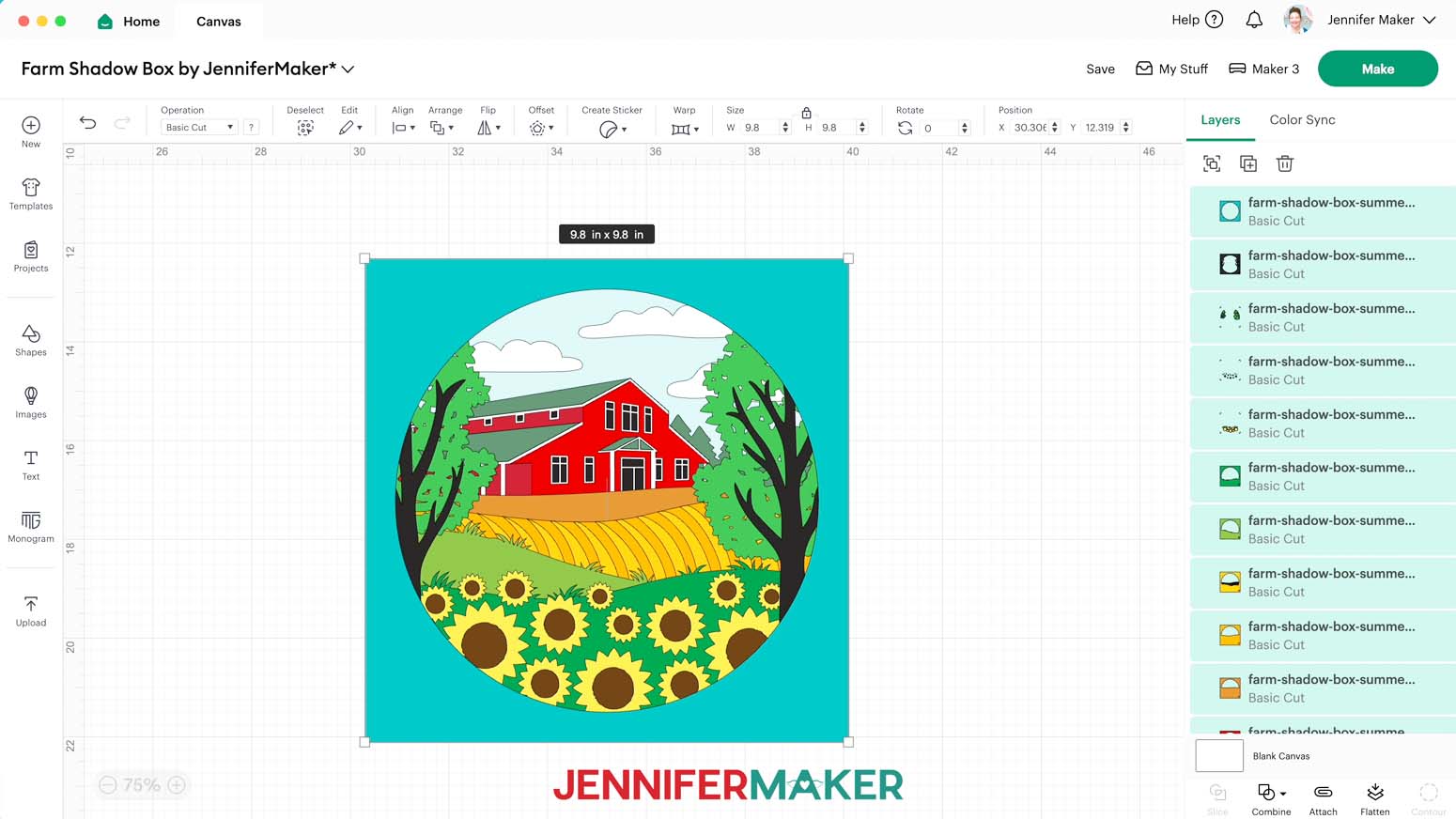Viewport: 1456px width, 819px height.
Task: Click the Group layers icon
Action: [x=1212, y=163]
